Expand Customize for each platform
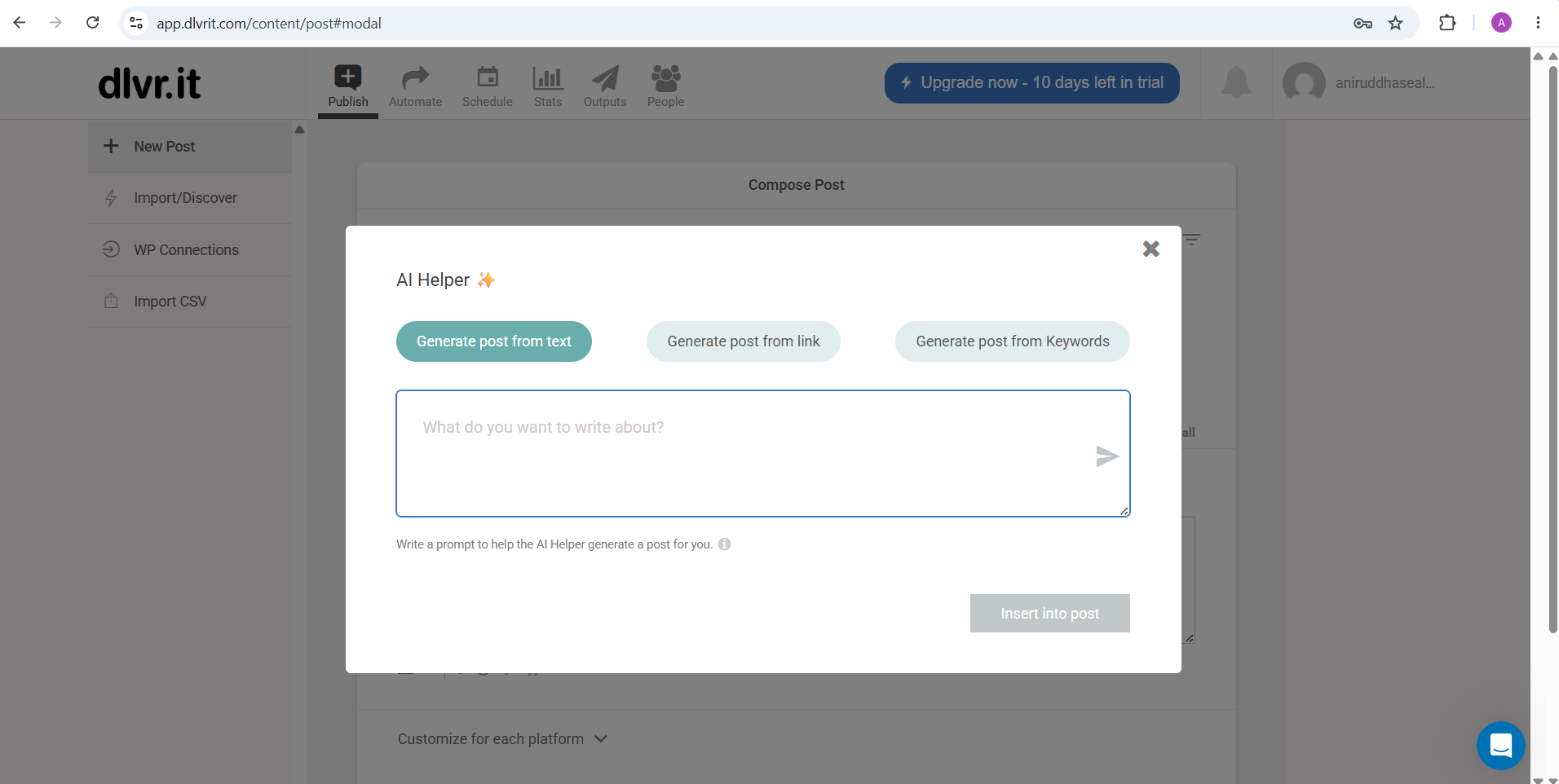This screenshot has width=1559, height=784. (x=503, y=739)
